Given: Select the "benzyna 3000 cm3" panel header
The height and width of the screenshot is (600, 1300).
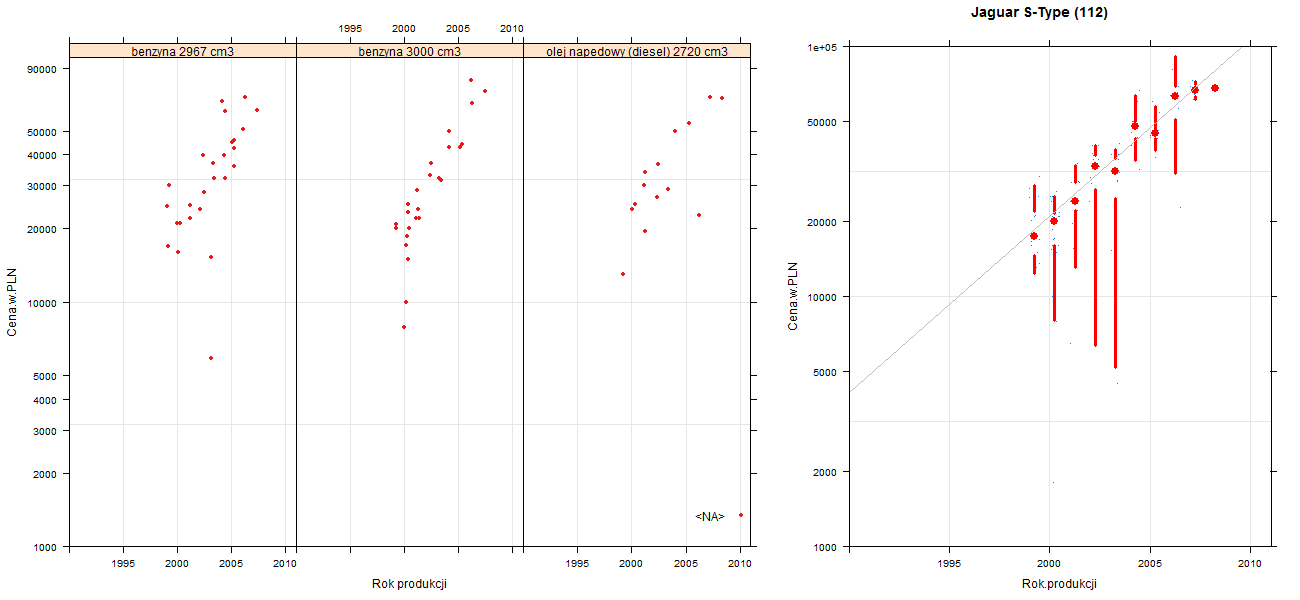Looking at the screenshot, I should point(410,51).
